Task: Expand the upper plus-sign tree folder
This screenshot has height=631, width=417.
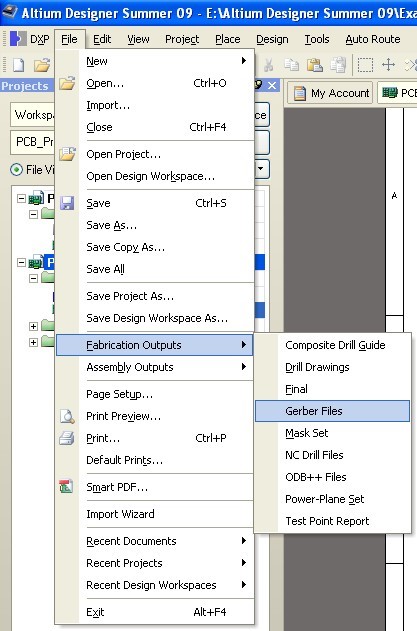Action: (34, 326)
